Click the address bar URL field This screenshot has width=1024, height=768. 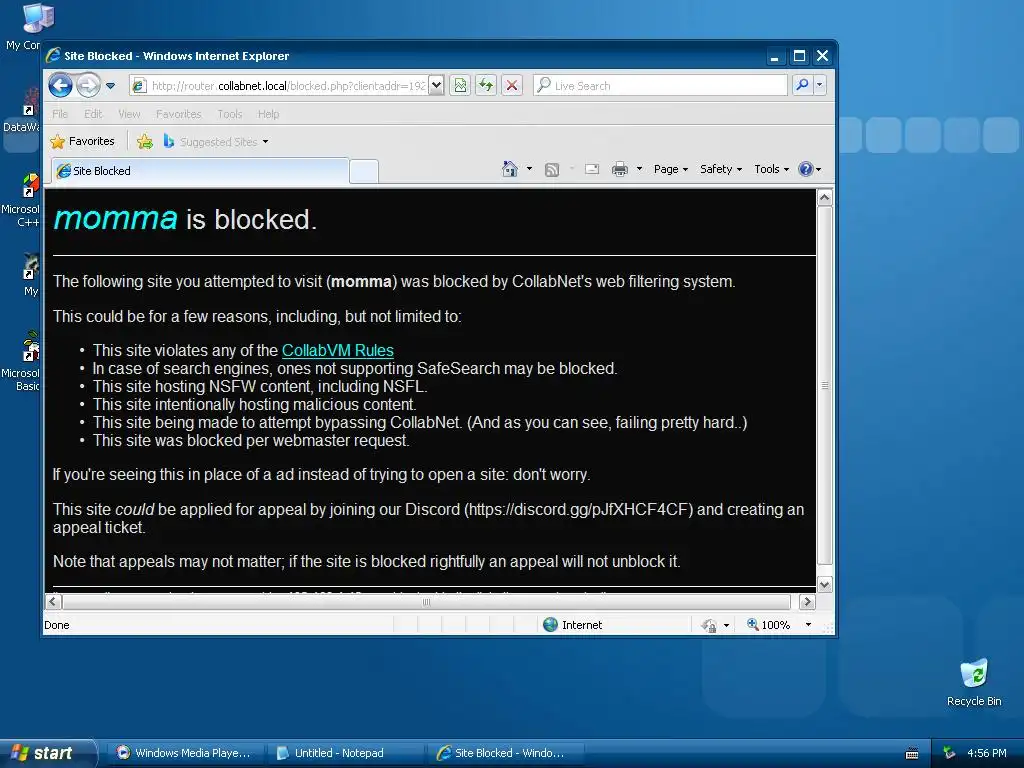(279, 86)
